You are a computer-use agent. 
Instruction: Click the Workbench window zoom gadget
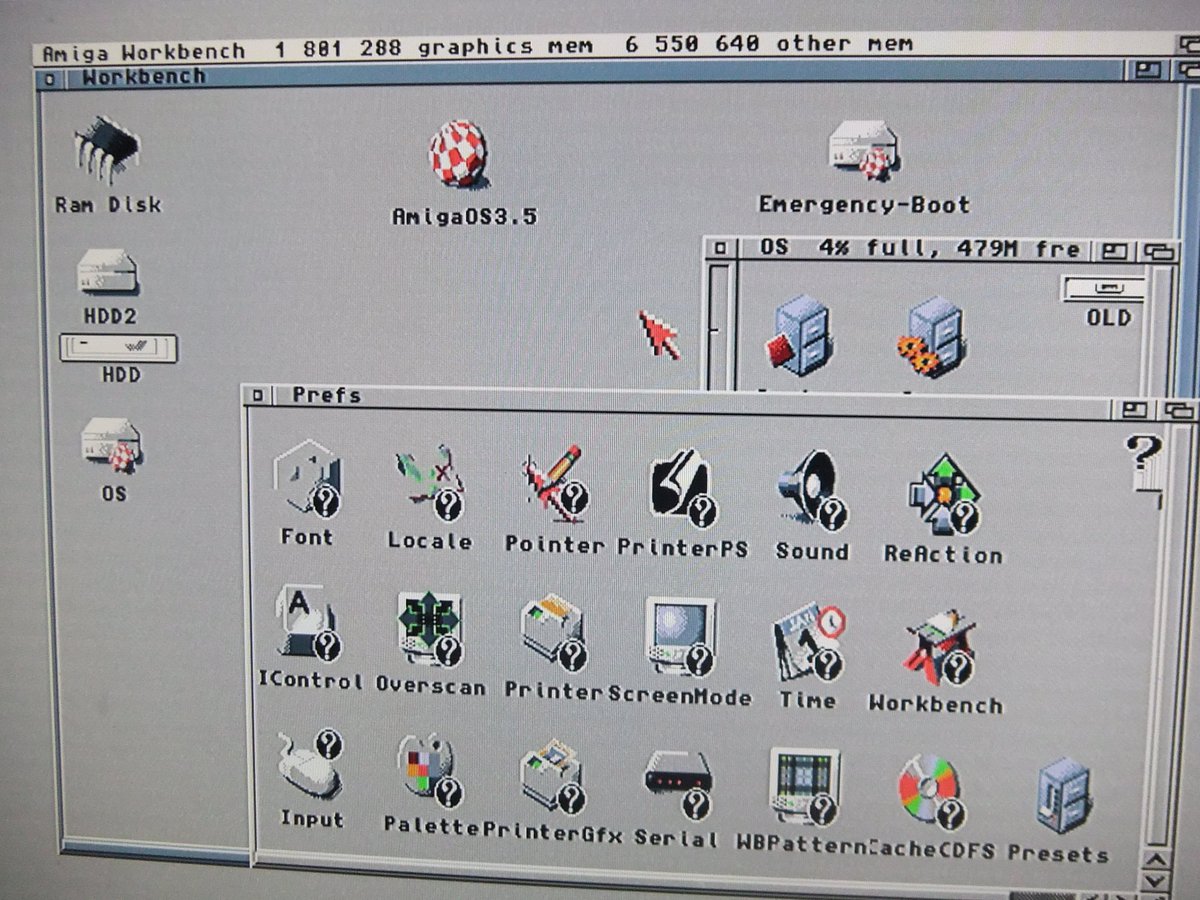[x=1149, y=70]
